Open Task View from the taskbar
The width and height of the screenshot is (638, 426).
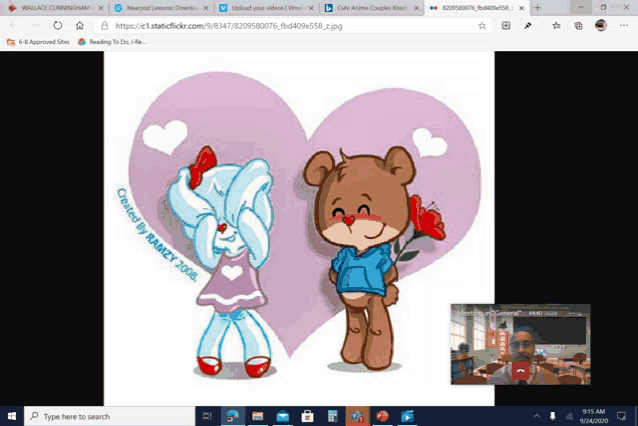coord(208,416)
